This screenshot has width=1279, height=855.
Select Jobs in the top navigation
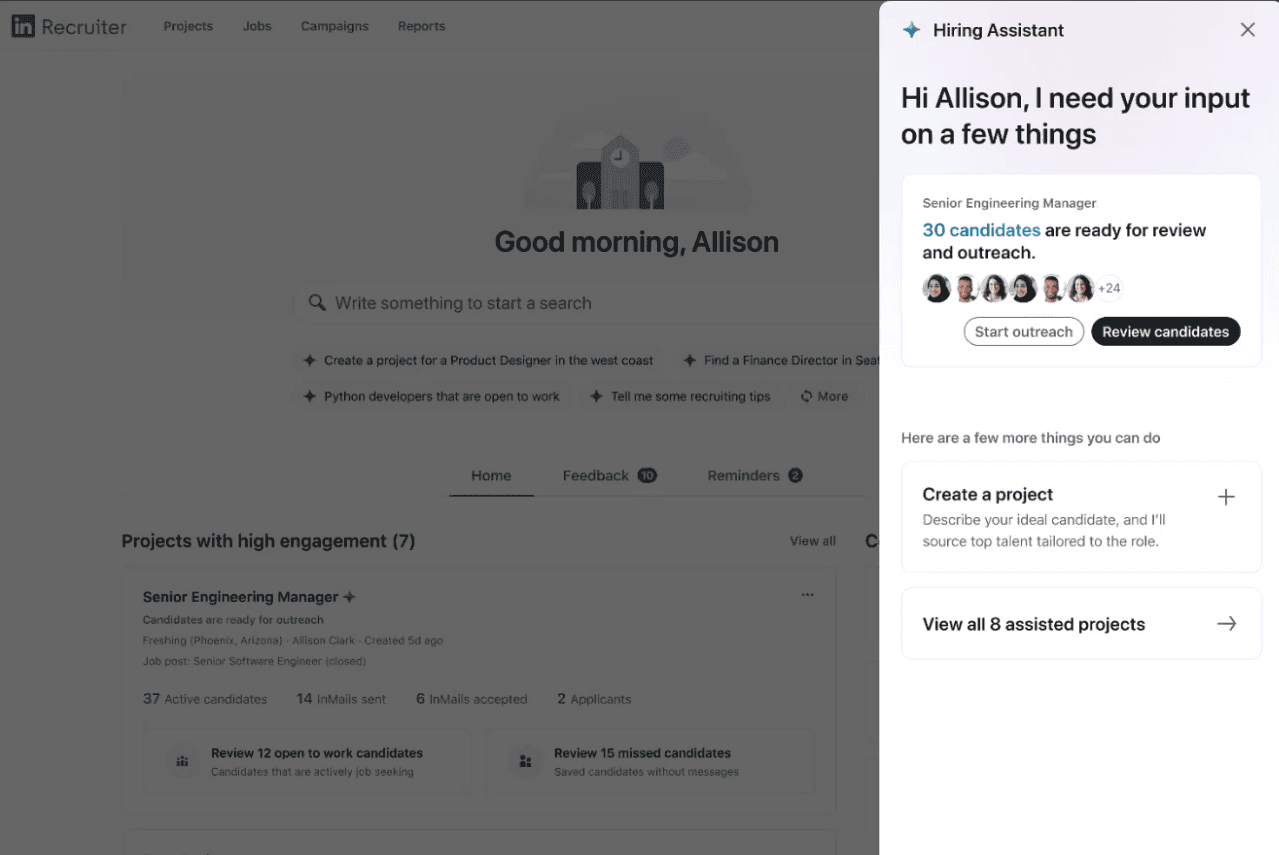click(257, 26)
